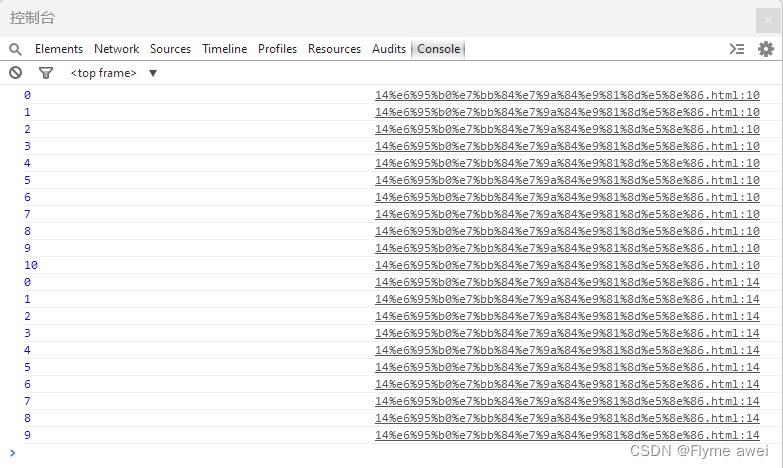Select logged value 9 on the html:10 row
The height and width of the screenshot is (468, 783).
[x=27, y=248]
